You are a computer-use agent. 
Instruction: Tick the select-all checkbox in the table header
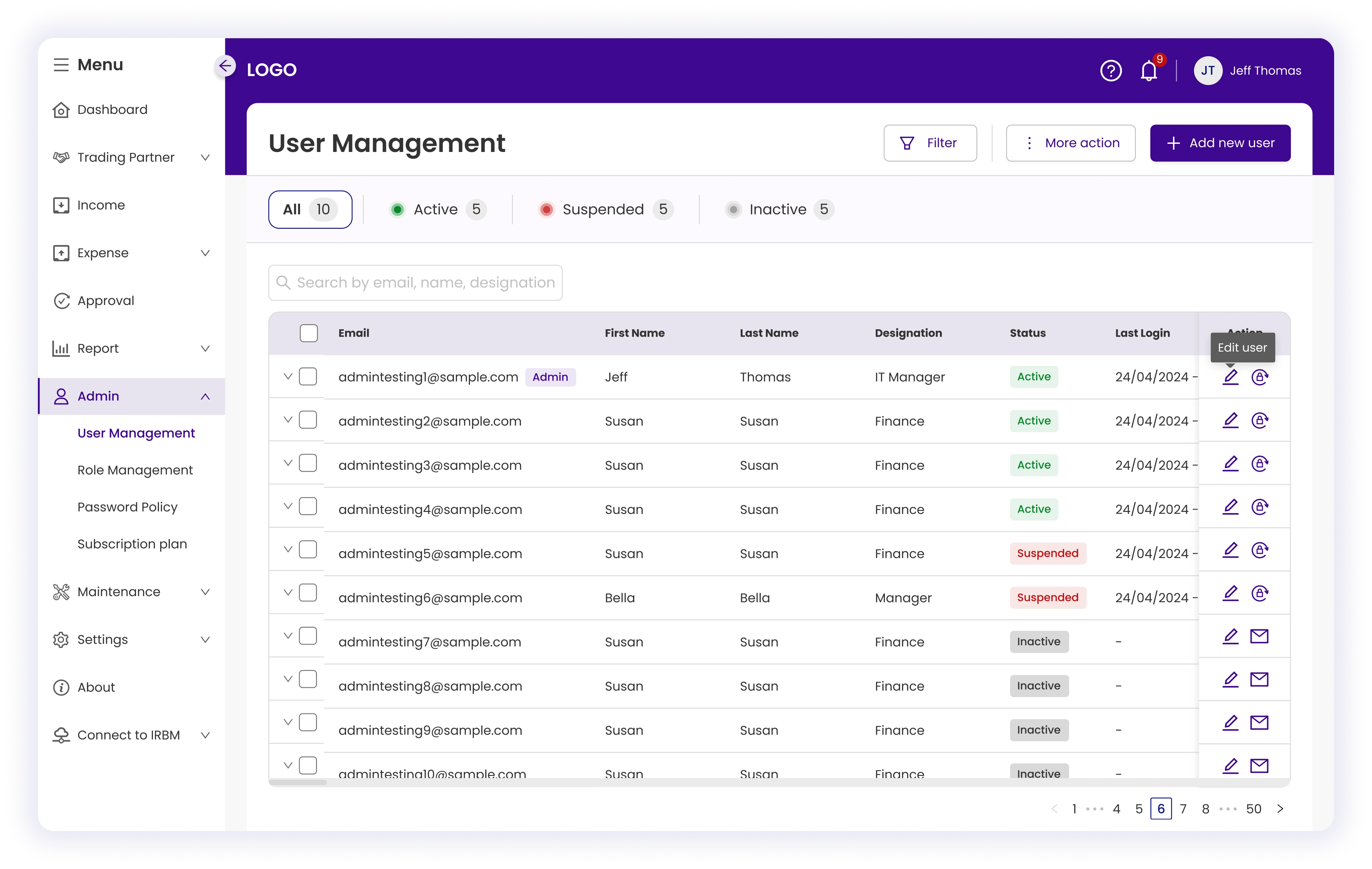click(309, 333)
